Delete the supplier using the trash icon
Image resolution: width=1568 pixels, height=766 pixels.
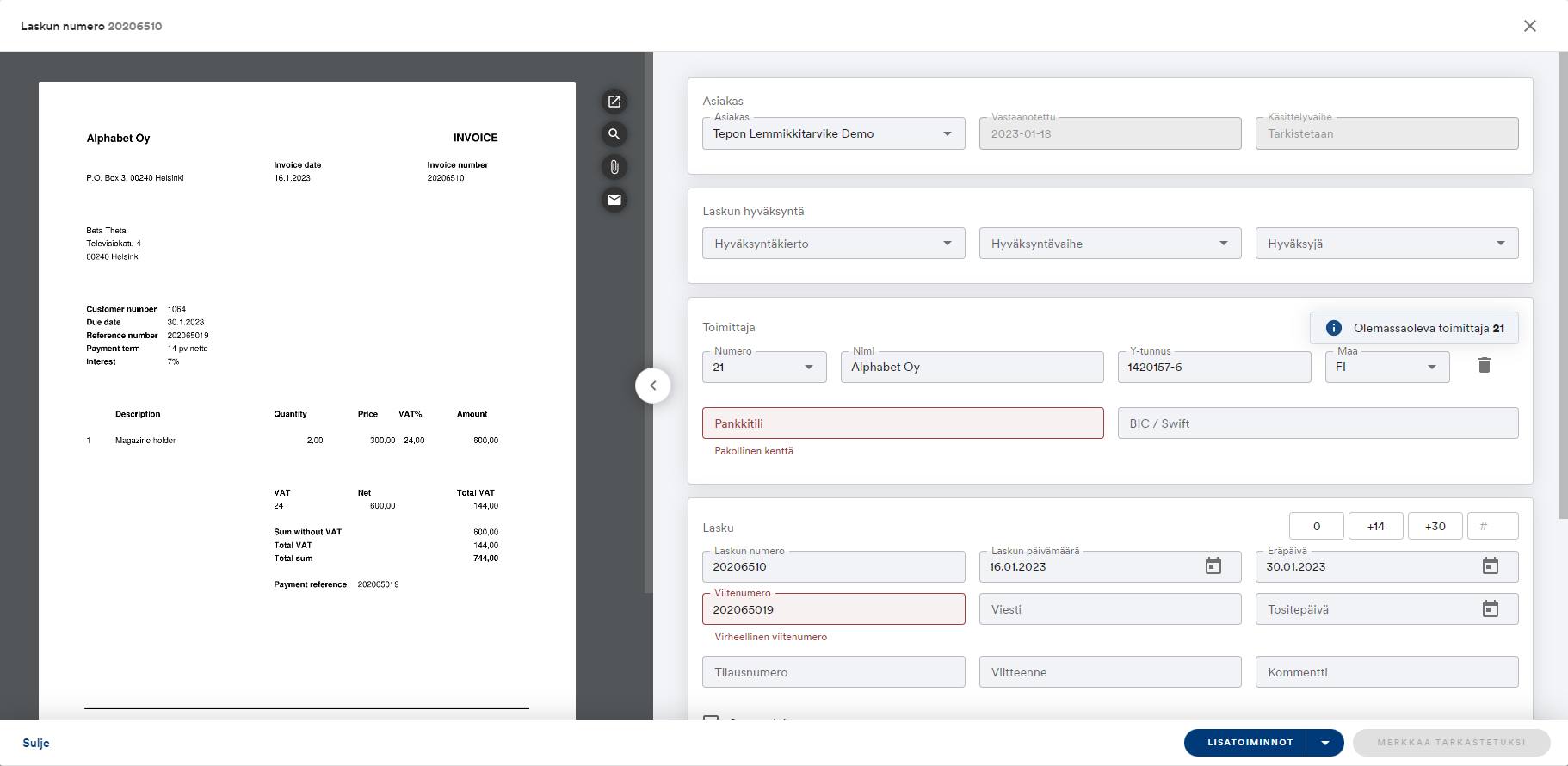click(x=1484, y=366)
